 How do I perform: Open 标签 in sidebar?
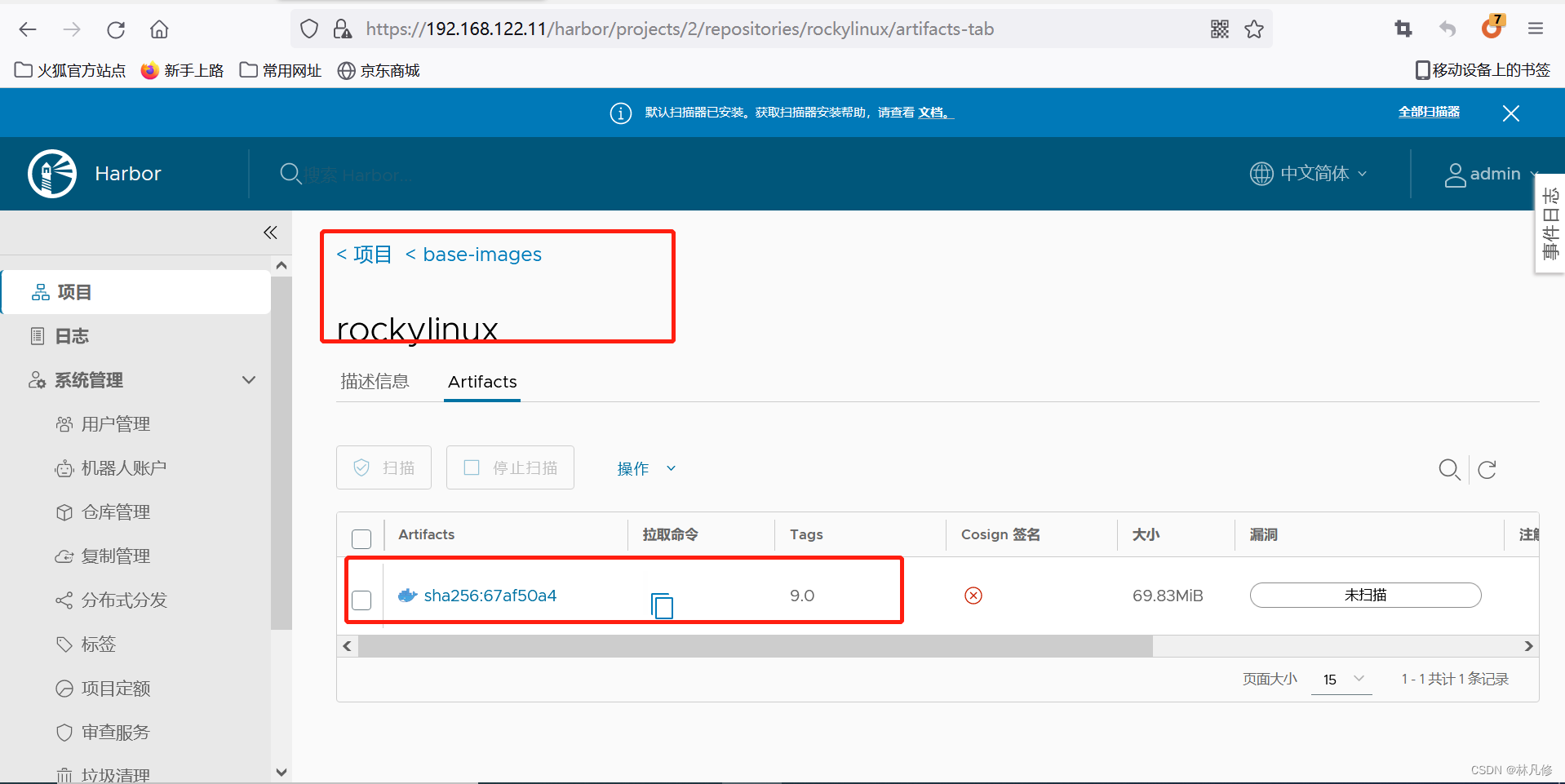click(98, 644)
